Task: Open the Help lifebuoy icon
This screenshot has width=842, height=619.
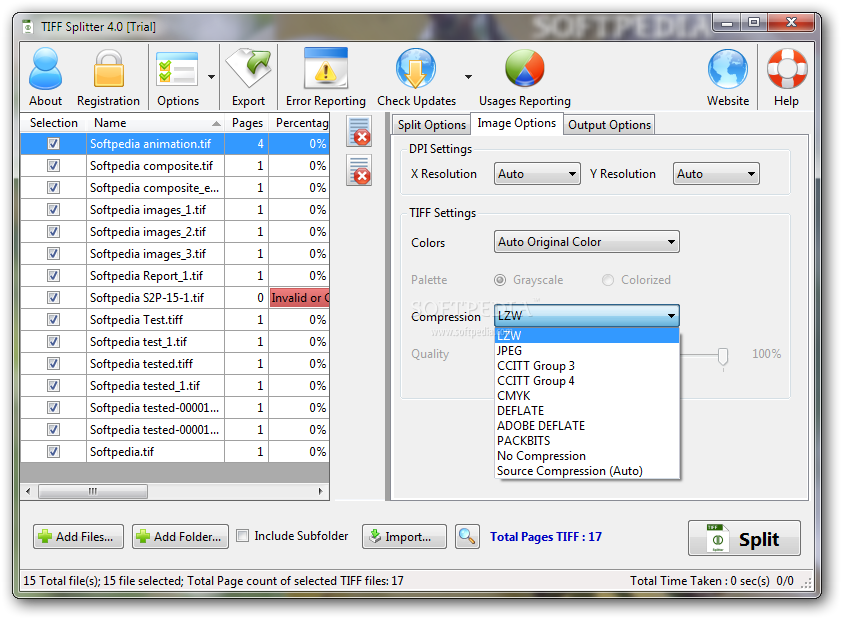Action: 787,77
